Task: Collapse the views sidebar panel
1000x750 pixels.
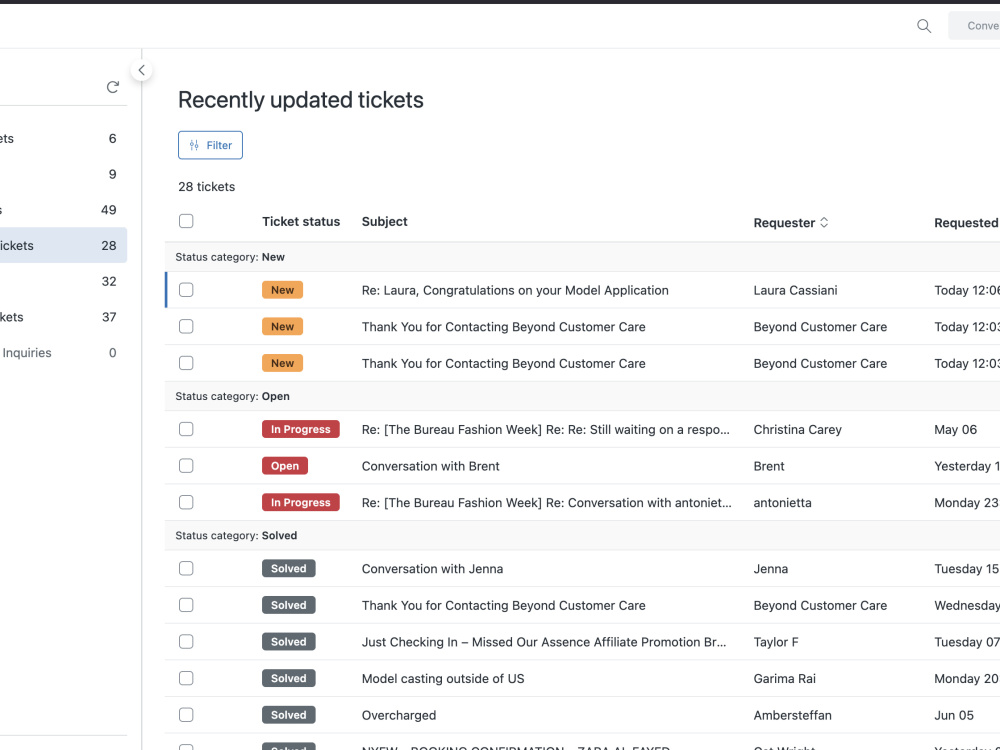Action: pos(142,70)
